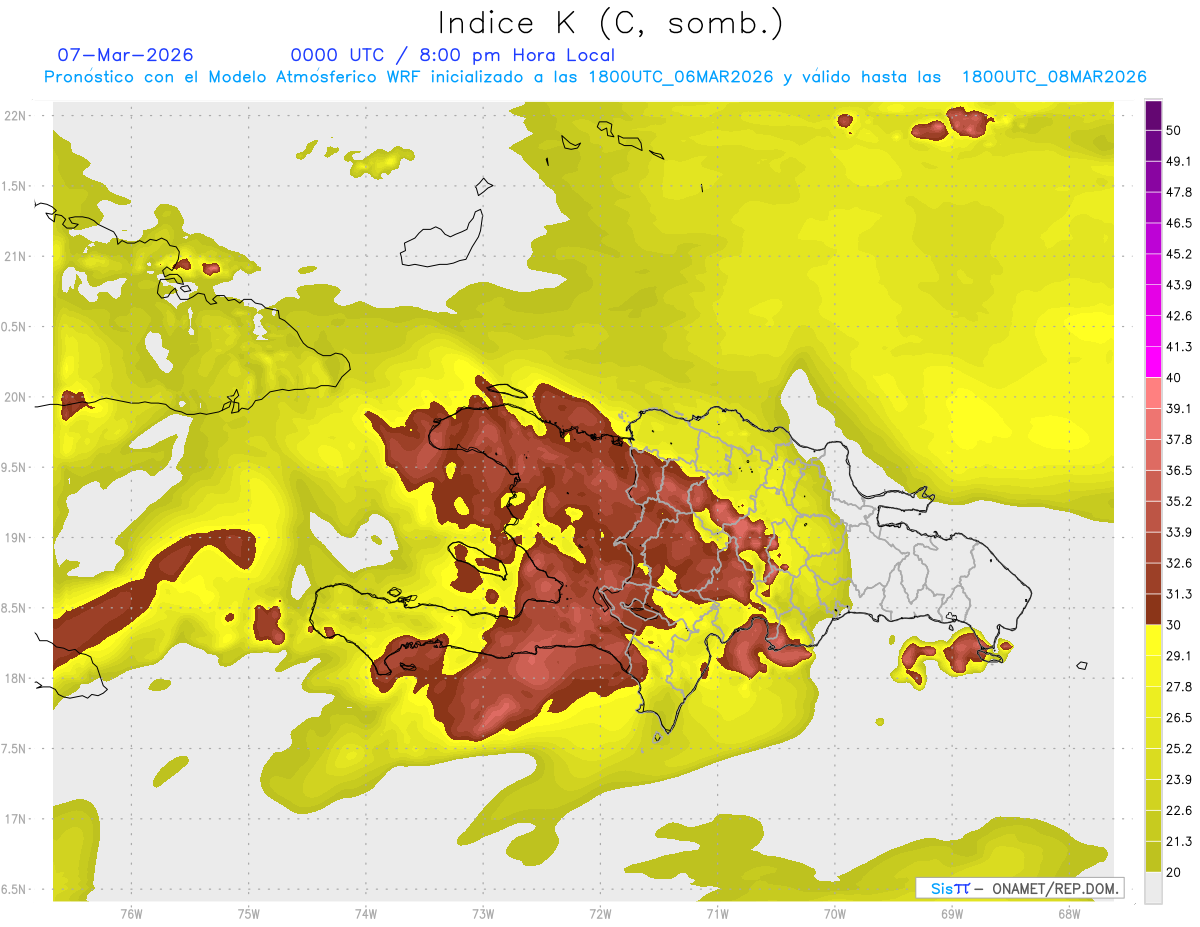Viewport: 1200px width, 927px height.
Task: Click the '75W' longitude label
Action: (x=248, y=913)
